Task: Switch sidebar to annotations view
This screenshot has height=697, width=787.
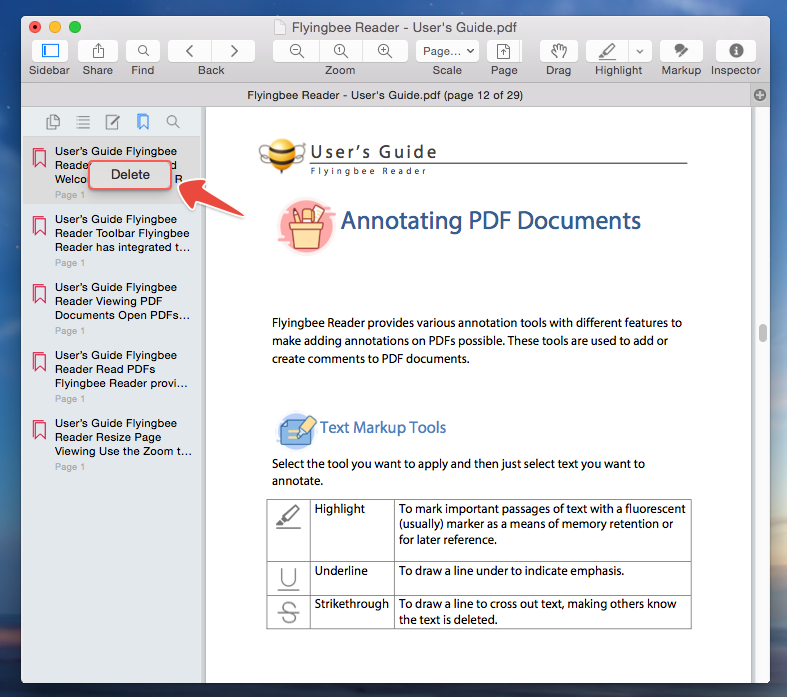Action: pyautogui.click(x=112, y=121)
